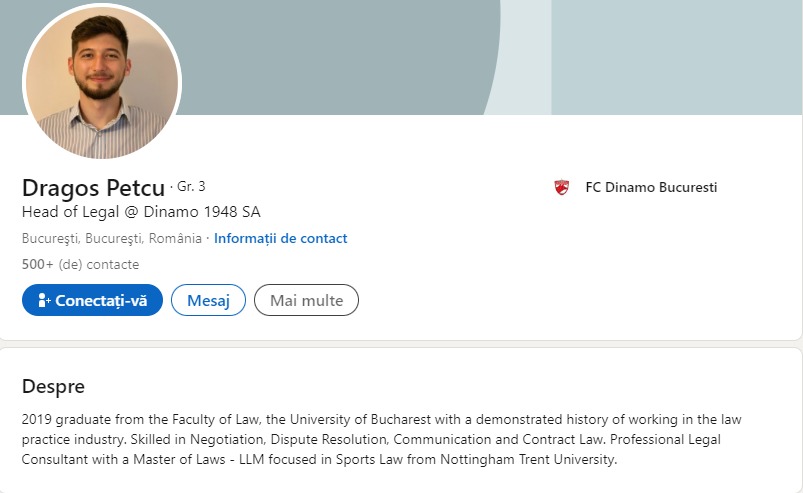803x493 pixels.
Task: Click the Despre summary paragraph
Action: [380, 440]
